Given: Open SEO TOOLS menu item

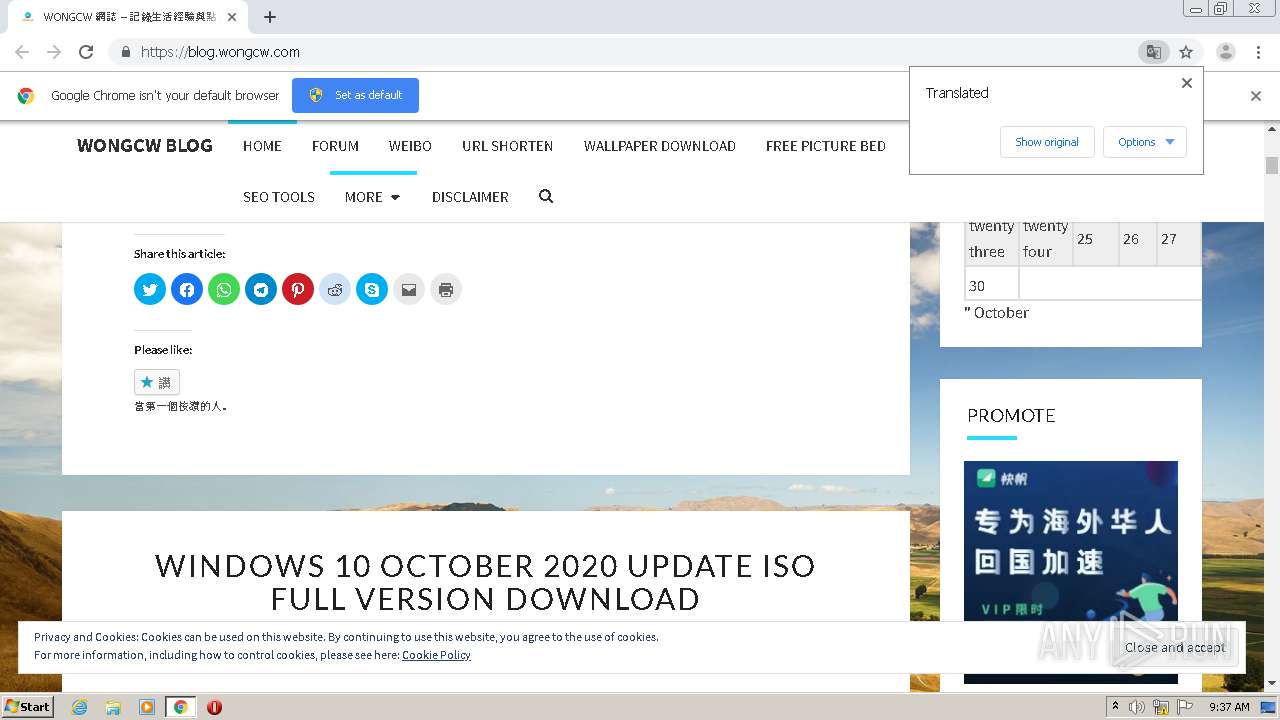Looking at the screenshot, I should click(x=279, y=197).
